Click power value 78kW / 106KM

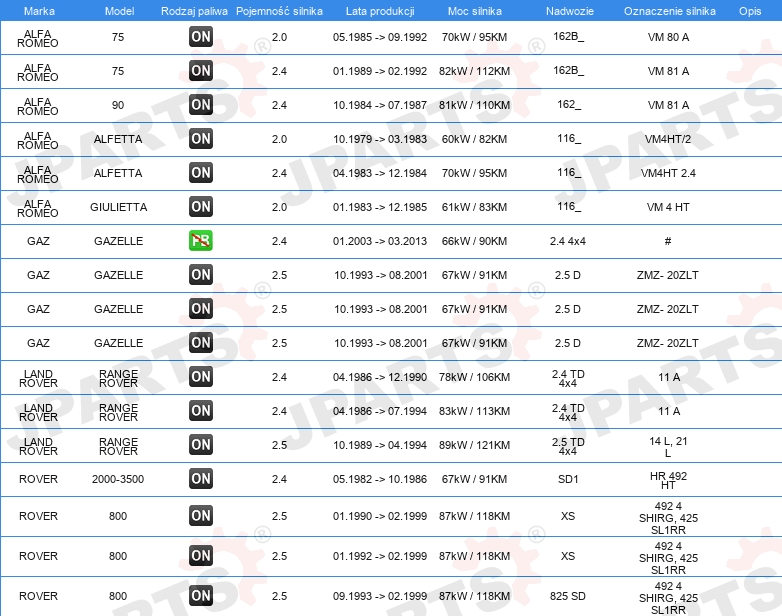point(474,377)
